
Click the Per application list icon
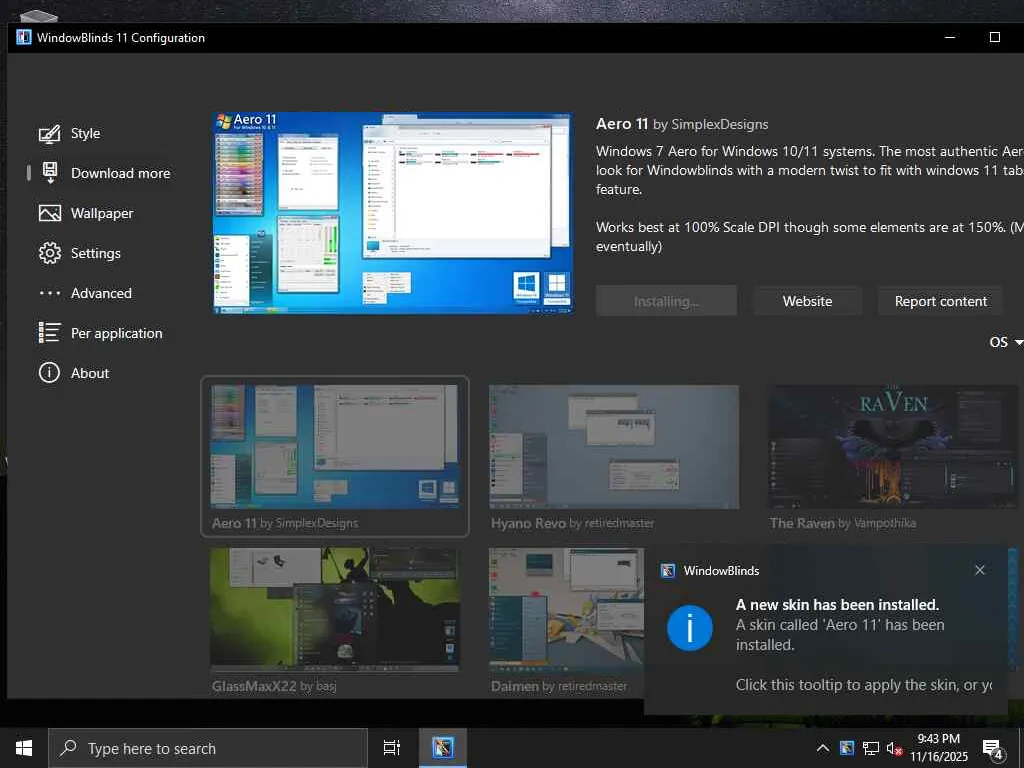(x=50, y=333)
